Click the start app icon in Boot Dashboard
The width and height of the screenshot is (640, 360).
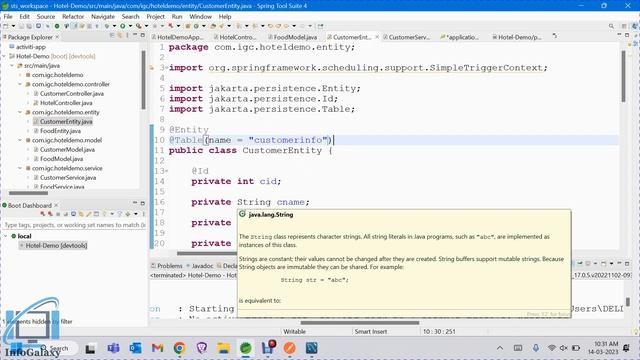click(x=43, y=213)
